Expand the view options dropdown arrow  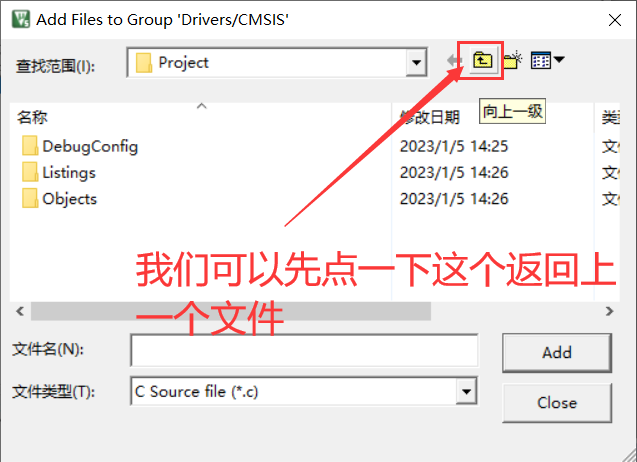559,60
